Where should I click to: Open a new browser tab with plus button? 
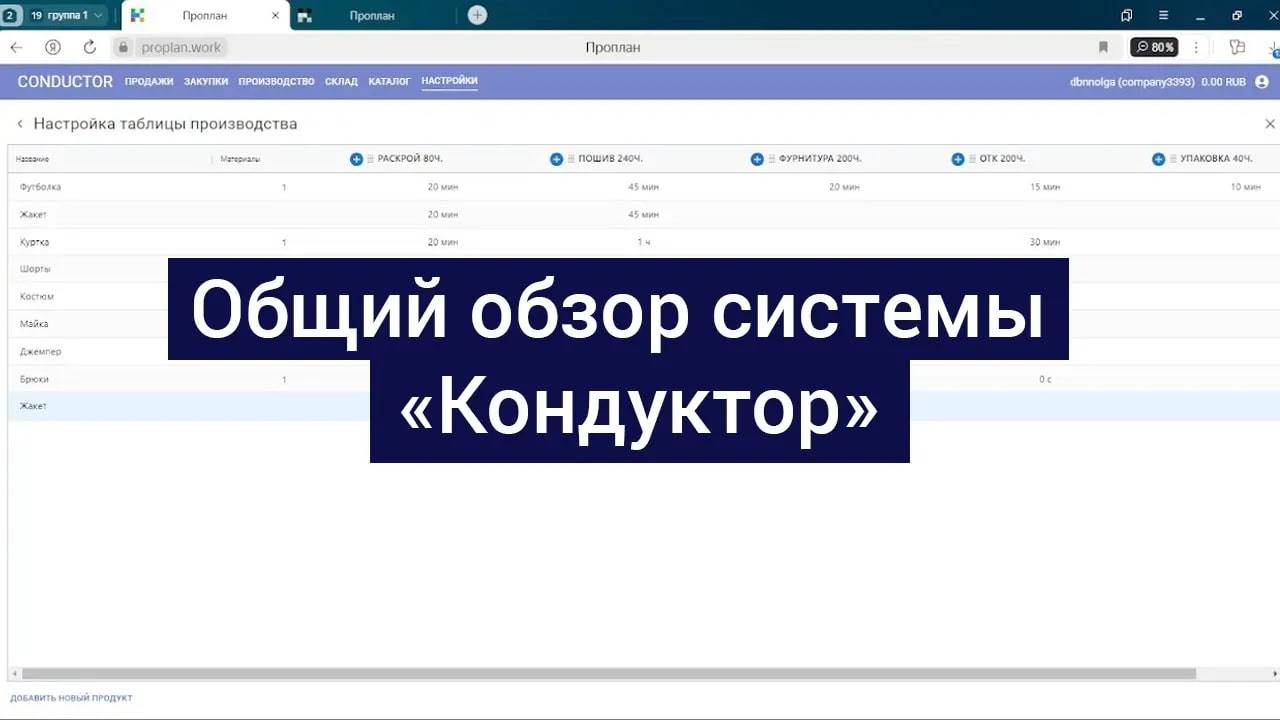click(478, 15)
